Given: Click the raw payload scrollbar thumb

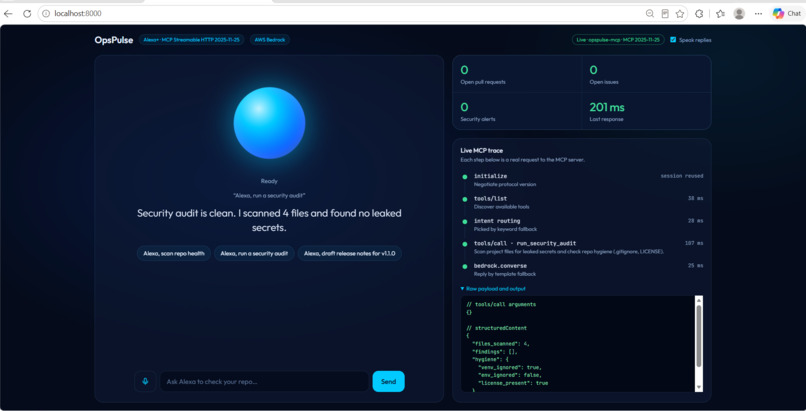Looking at the screenshot, I should (699, 336).
